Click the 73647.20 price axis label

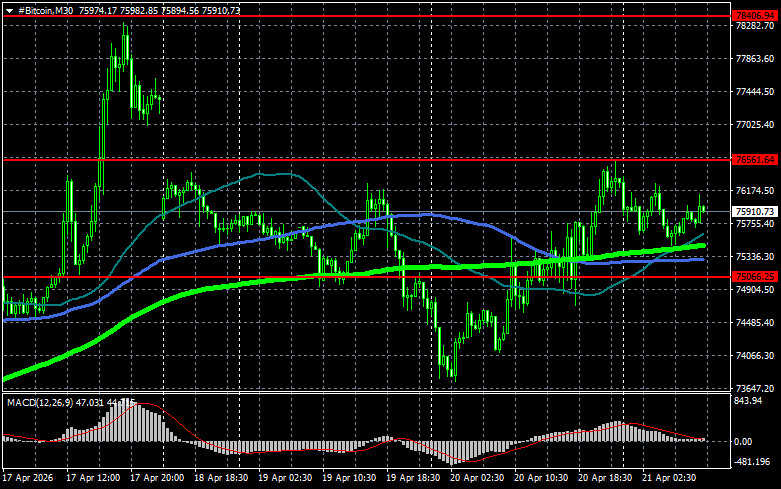coord(755,388)
